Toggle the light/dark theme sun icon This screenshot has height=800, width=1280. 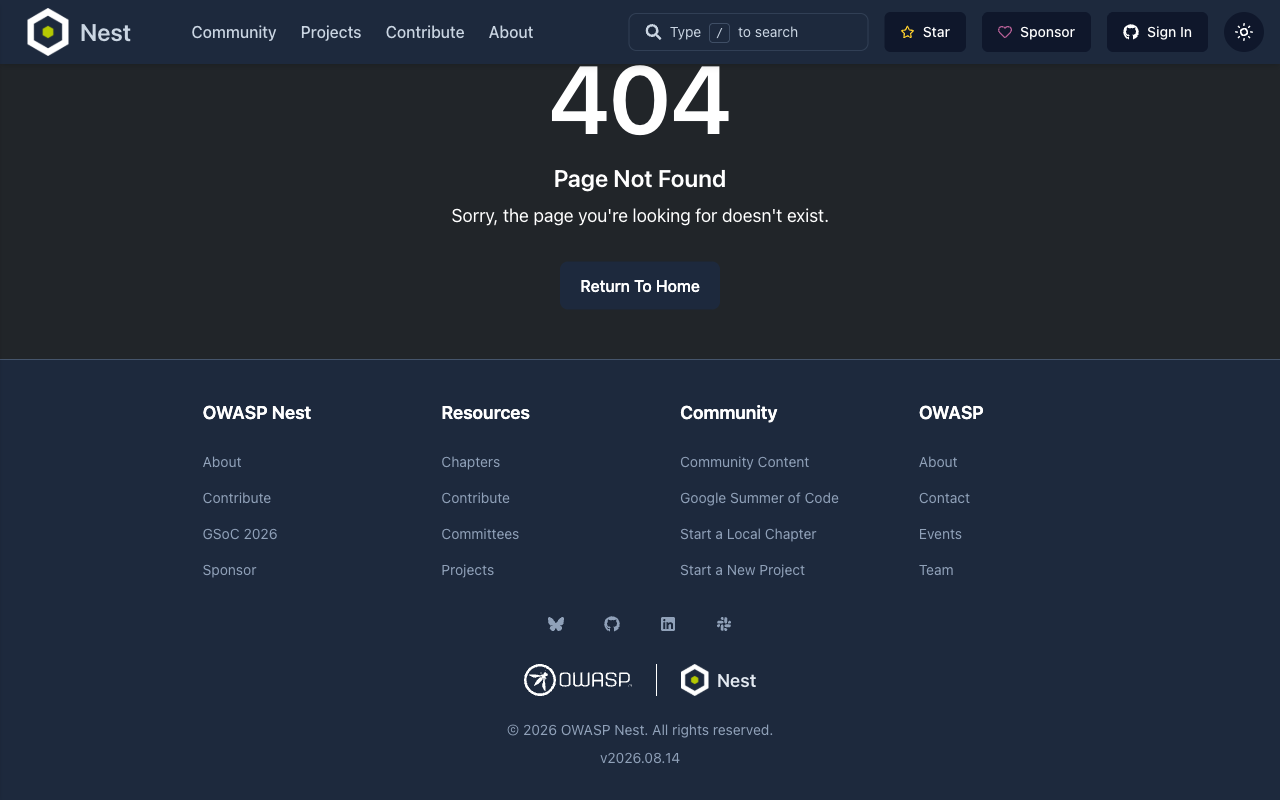1244,32
